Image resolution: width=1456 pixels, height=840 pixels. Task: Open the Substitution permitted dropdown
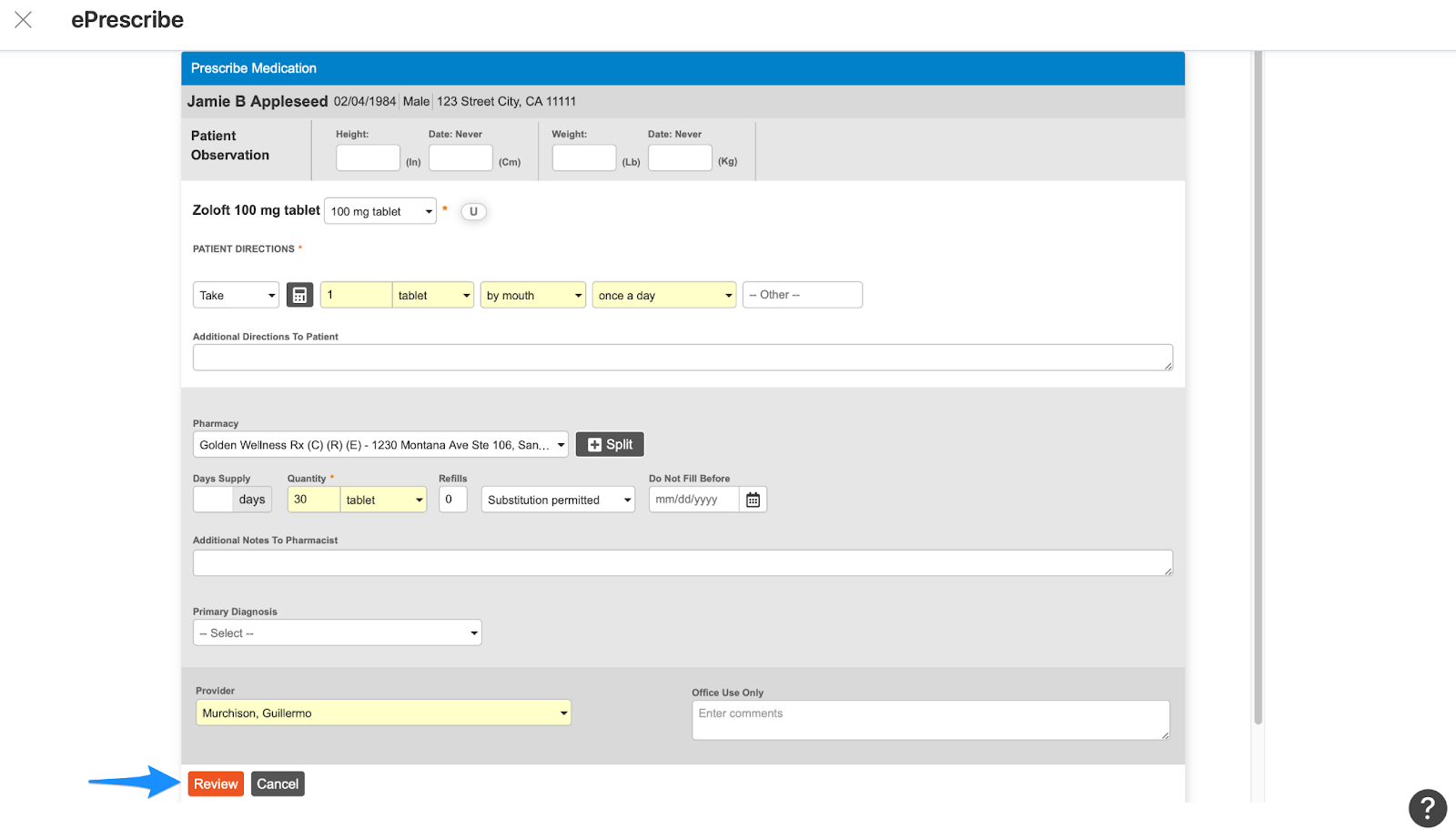point(558,500)
